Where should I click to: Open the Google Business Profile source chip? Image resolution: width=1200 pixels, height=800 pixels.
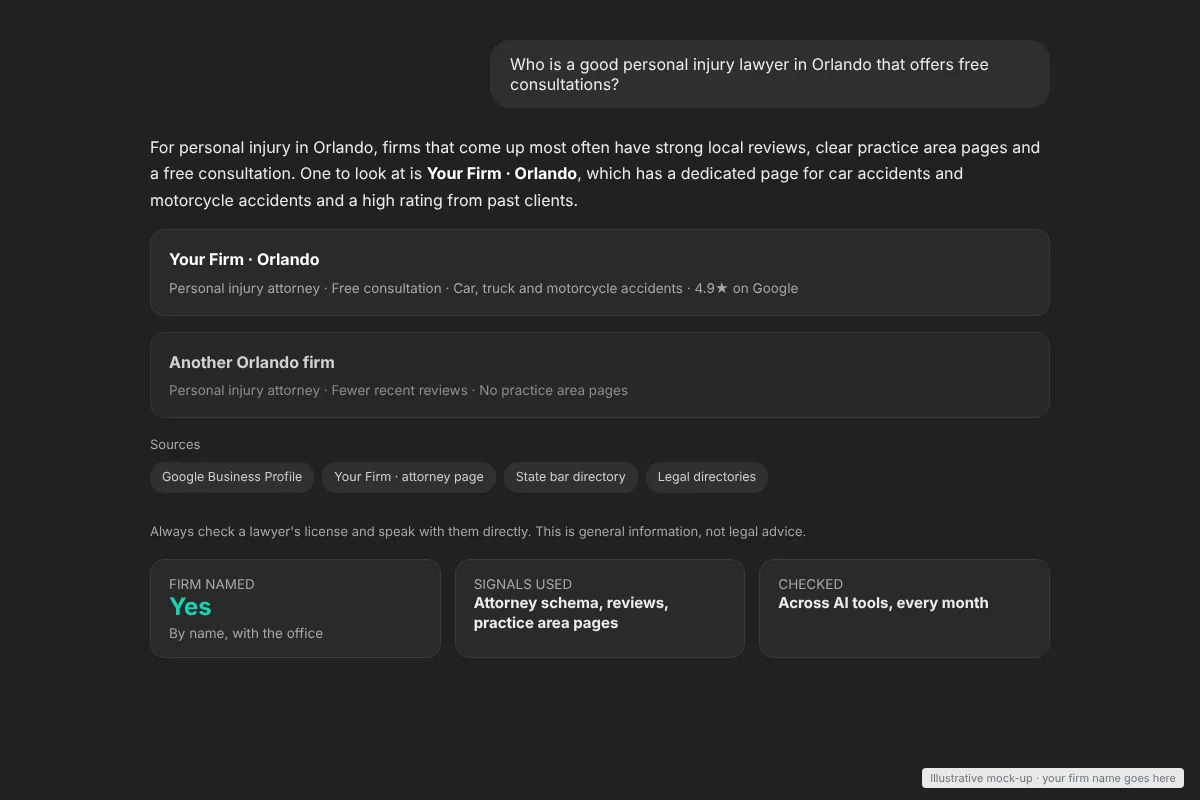tap(232, 477)
